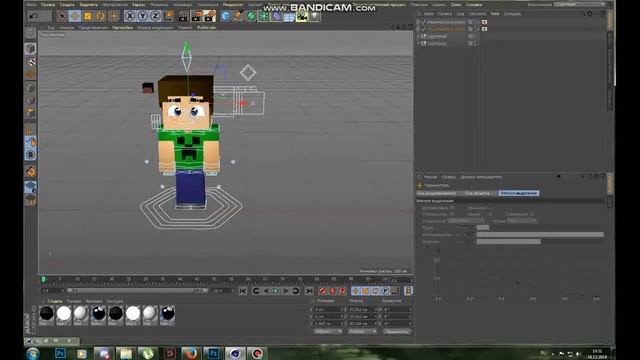This screenshot has height=360, width=640.
Task: Open the viewport ProRender menu
Action: point(207,28)
